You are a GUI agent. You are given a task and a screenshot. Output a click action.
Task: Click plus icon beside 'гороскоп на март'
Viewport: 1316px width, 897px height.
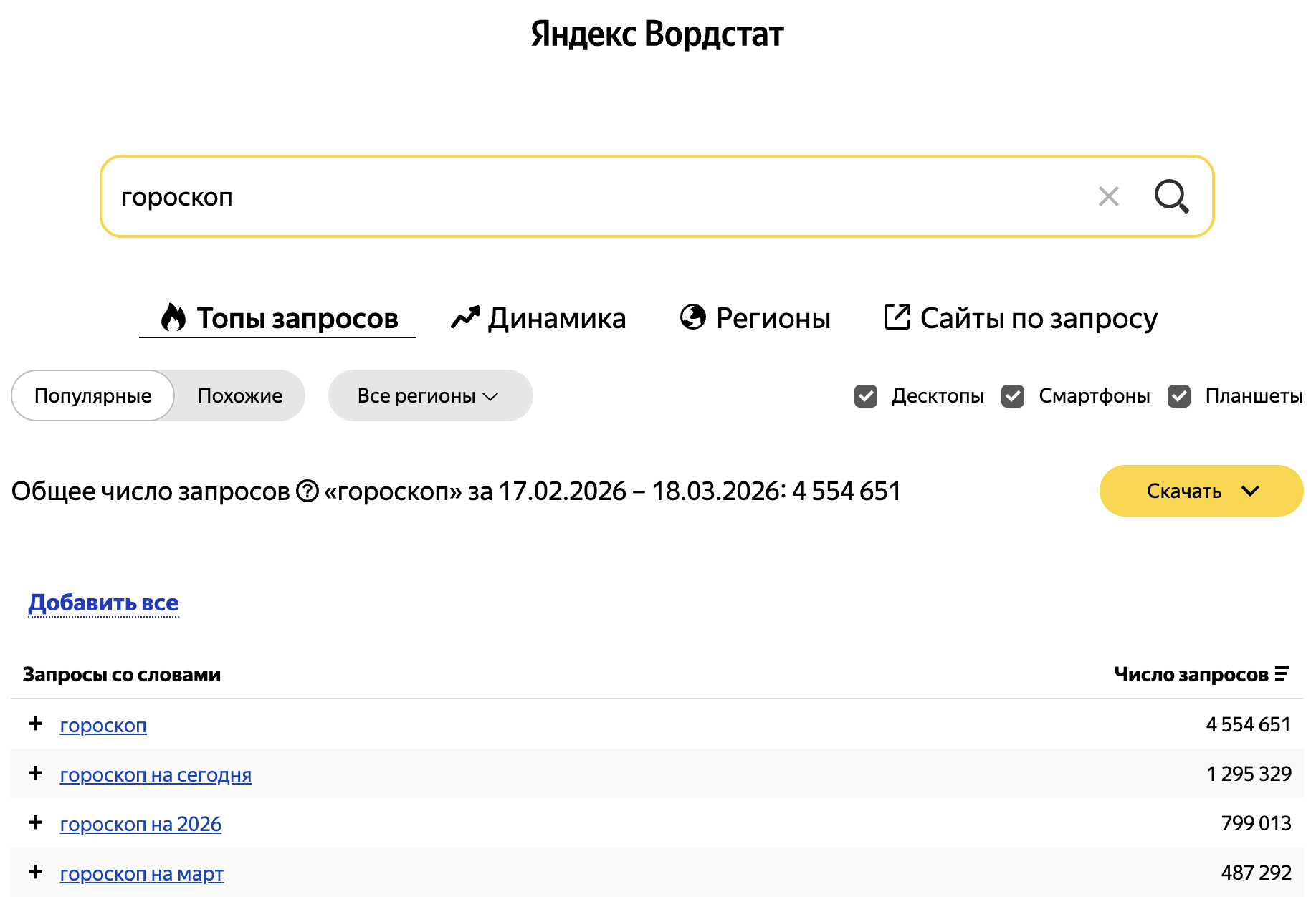click(x=35, y=873)
